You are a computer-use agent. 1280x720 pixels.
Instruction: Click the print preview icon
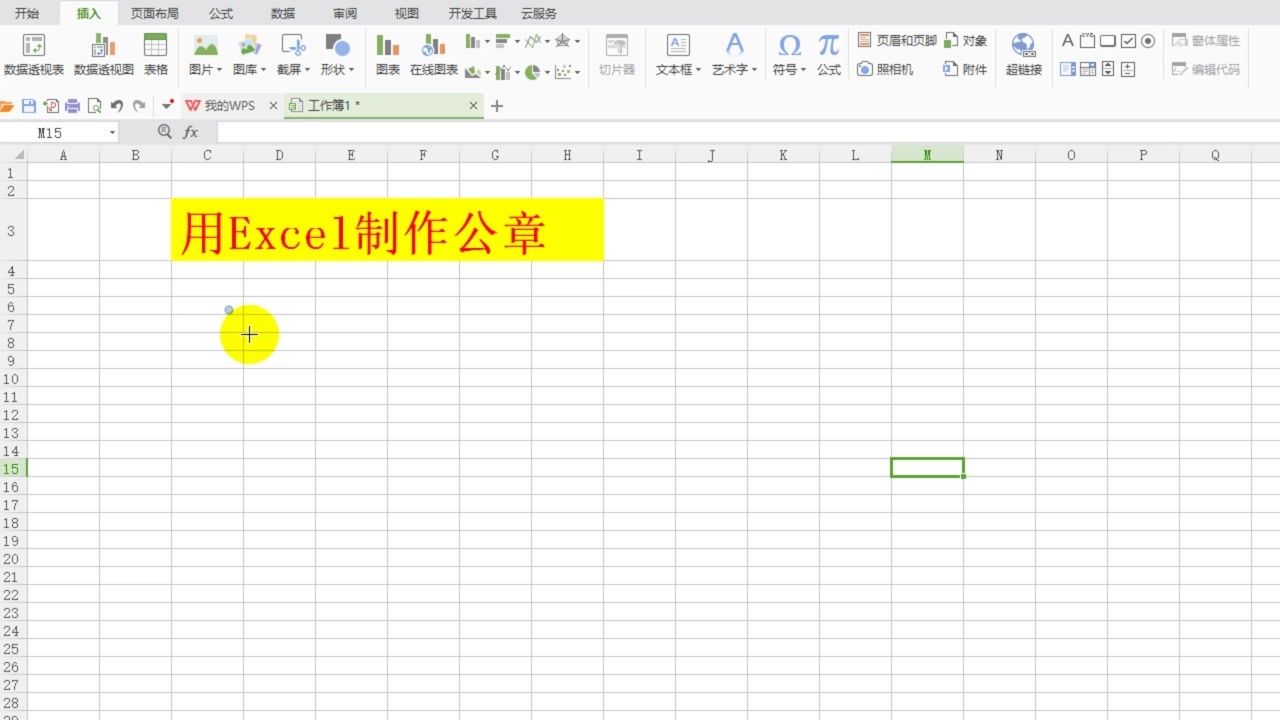click(94, 106)
